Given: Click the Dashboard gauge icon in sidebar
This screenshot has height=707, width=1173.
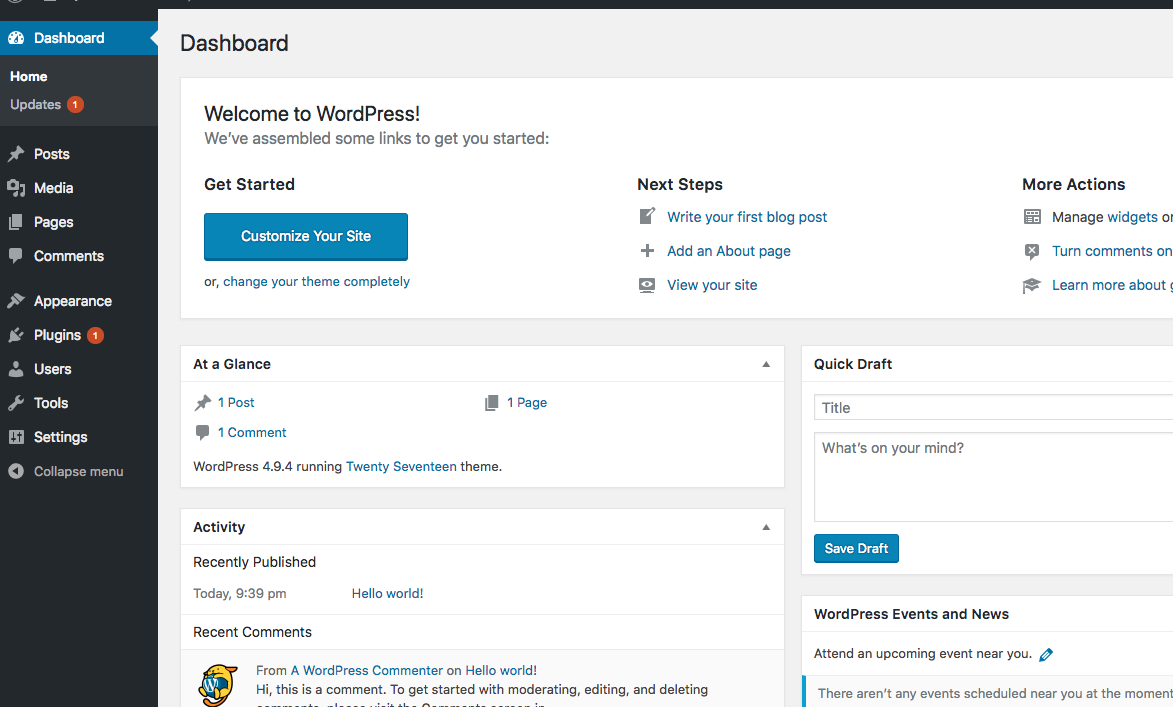Looking at the screenshot, I should 16,38.
